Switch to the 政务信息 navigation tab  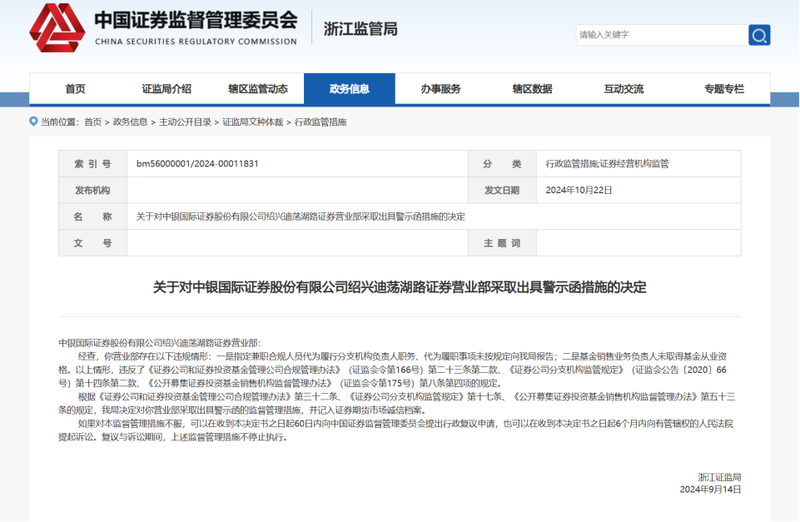click(349, 89)
